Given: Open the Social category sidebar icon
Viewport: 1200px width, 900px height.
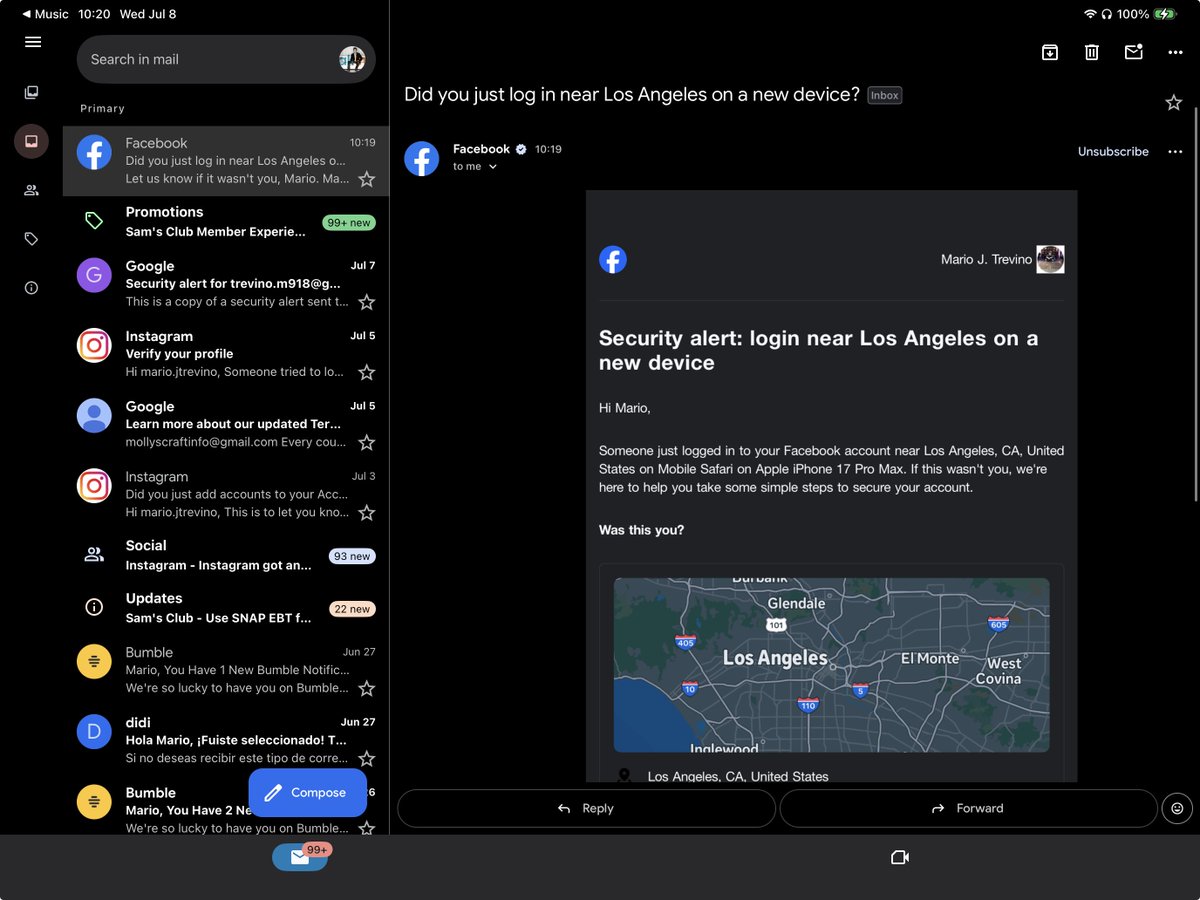Looking at the screenshot, I should [32, 190].
